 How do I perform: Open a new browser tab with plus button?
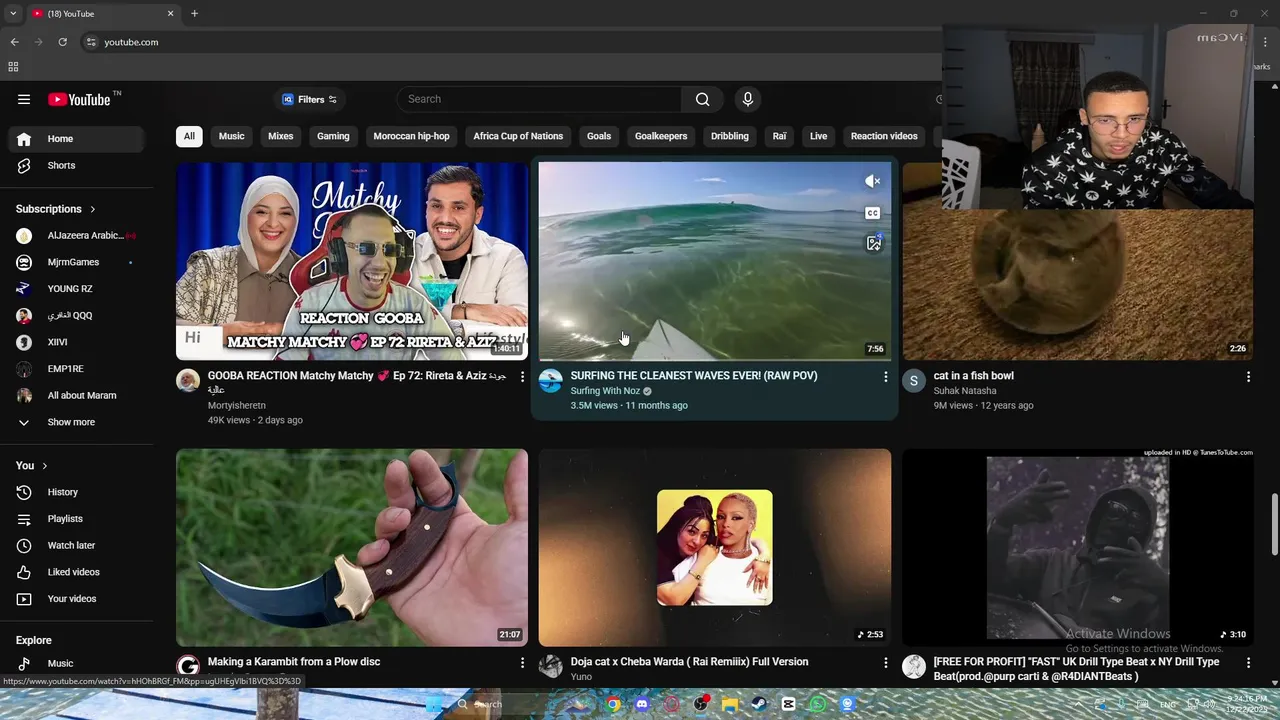[194, 14]
